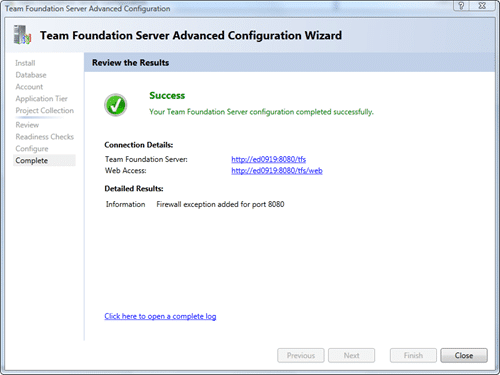Open the http://ed0919:8080/tfs/web access link
This screenshot has width=500, height=375.
point(277,171)
